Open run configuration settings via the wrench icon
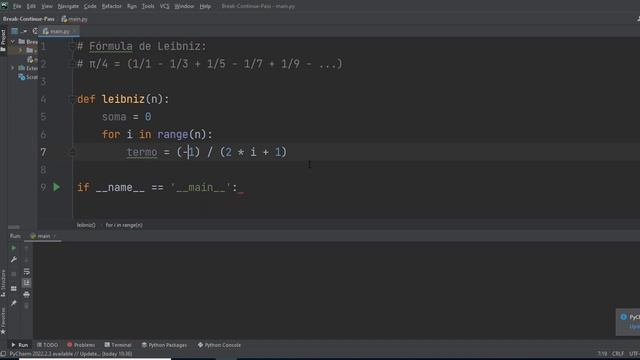 13,260
